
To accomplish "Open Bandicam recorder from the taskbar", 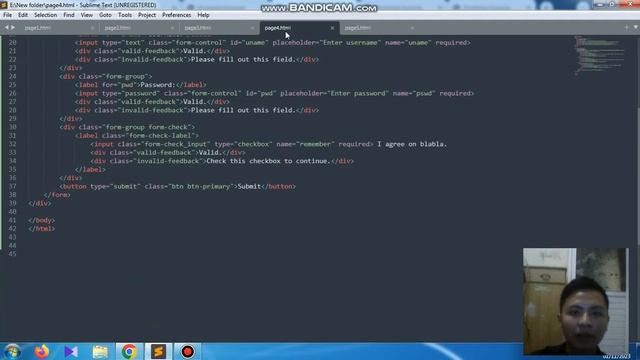I will click(x=187, y=351).
